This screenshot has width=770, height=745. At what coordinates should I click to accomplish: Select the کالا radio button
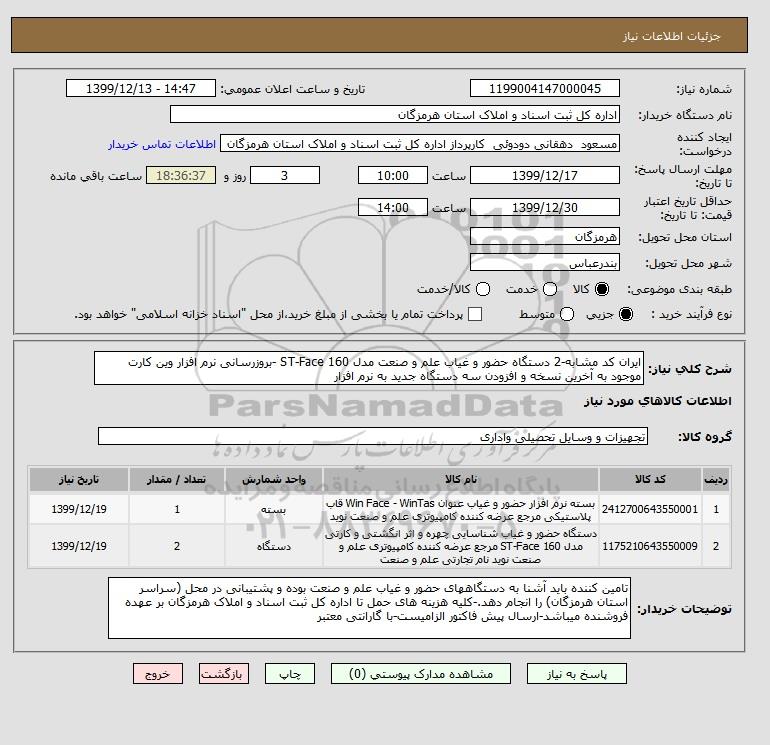602,289
